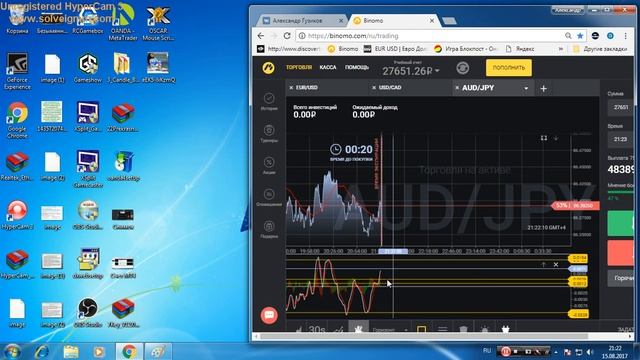Edit the Сумма amount field 27651
This screenshot has height=360, width=640.
pos(621,107)
